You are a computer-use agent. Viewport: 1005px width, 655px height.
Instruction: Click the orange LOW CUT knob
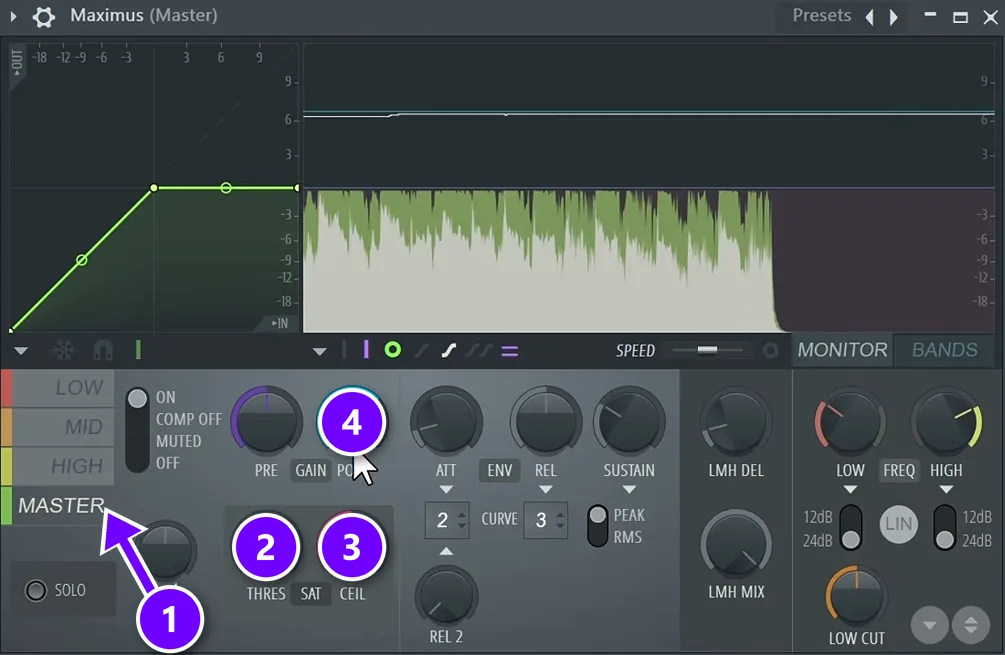tap(856, 596)
